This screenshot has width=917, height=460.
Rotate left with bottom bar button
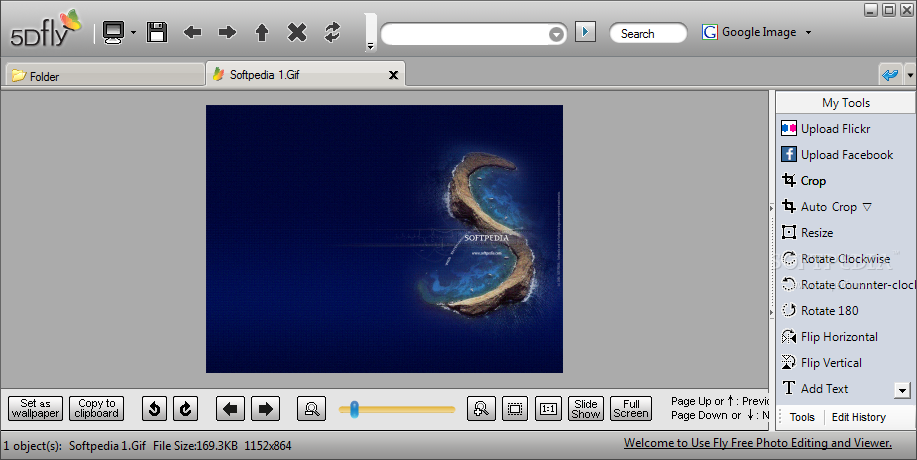(x=154, y=409)
